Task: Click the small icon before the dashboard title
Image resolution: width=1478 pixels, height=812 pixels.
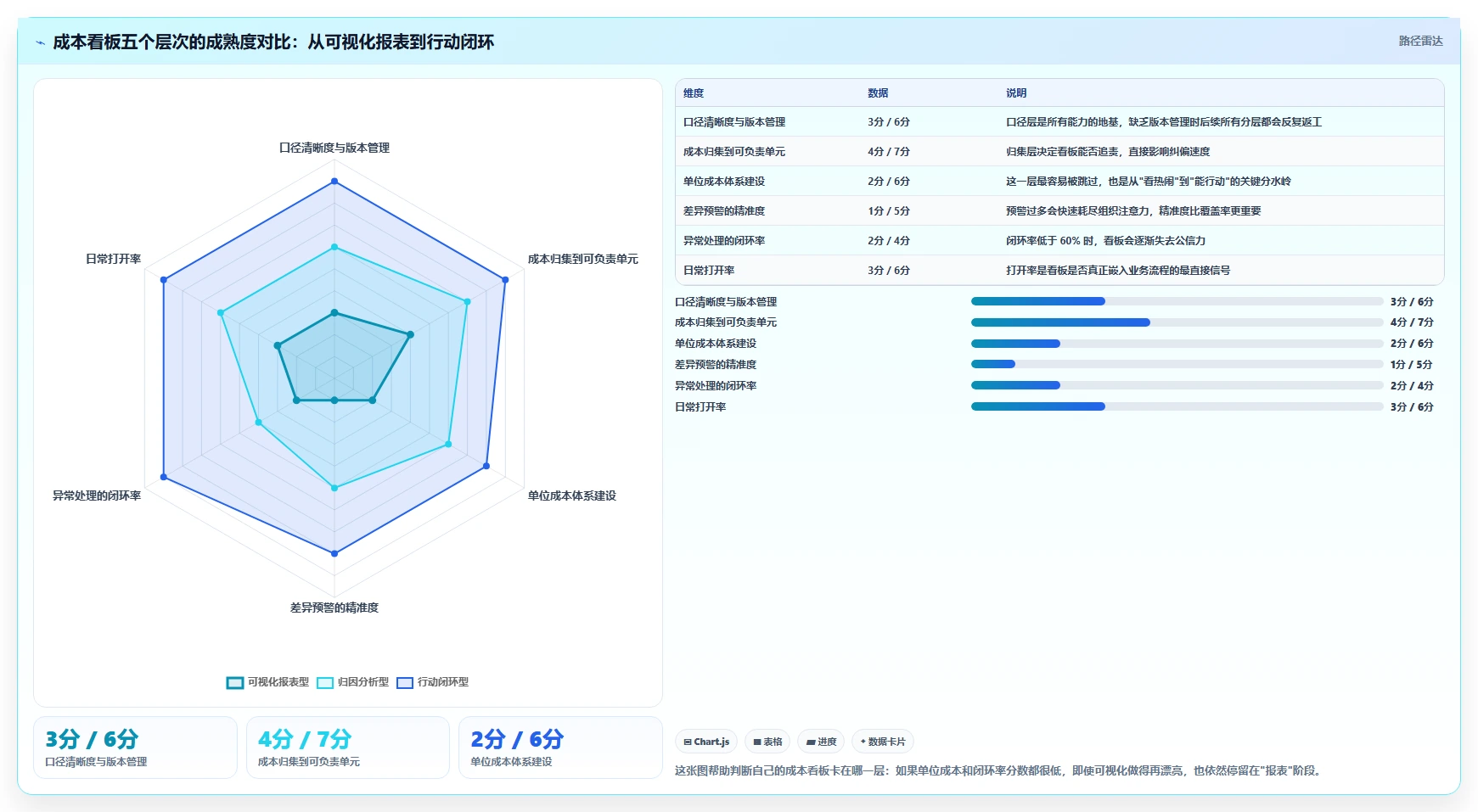Action: (x=40, y=42)
